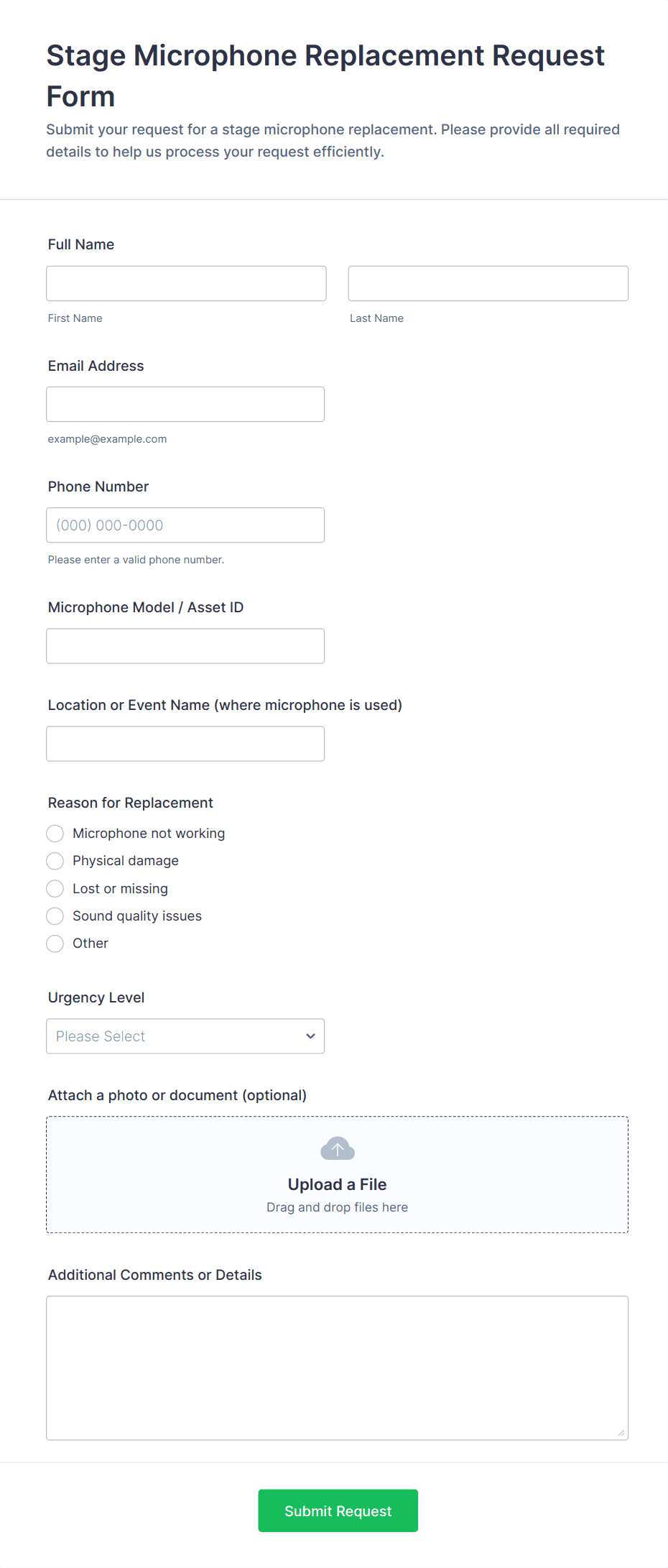Choose "Other" as the replacement reason
This screenshot has height=1568, width=668.
click(x=55, y=943)
